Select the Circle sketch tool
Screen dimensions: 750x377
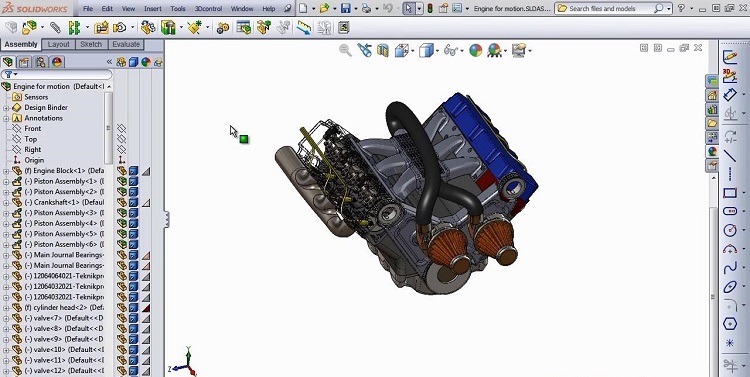(x=730, y=230)
